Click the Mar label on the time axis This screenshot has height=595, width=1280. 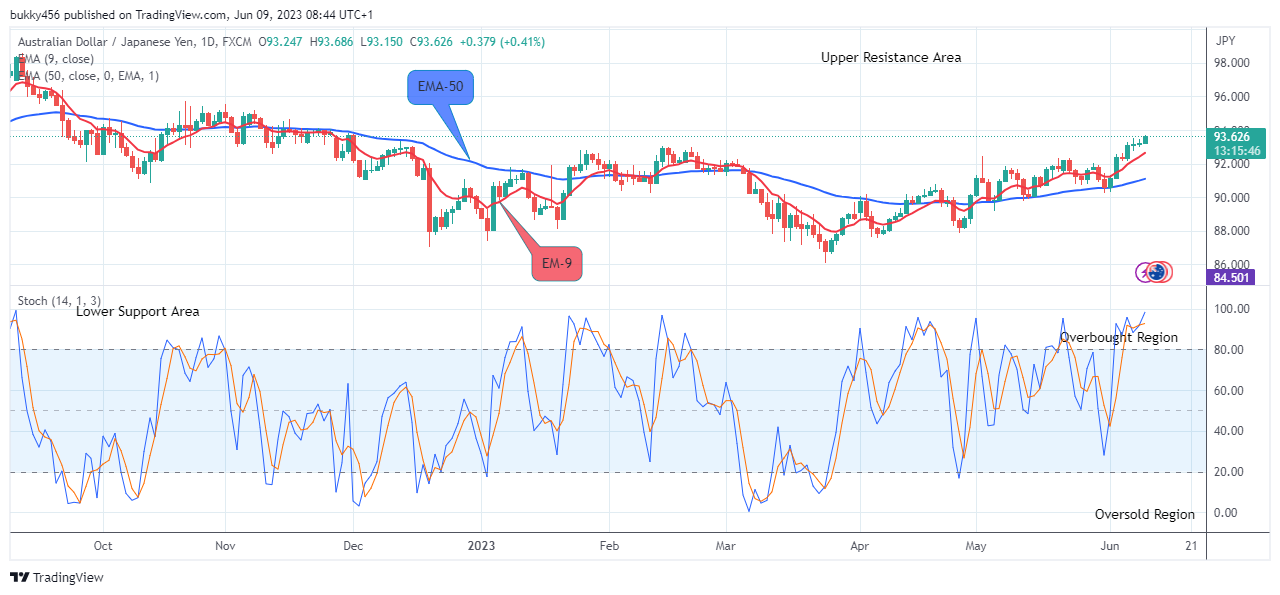click(x=727, y=546)
